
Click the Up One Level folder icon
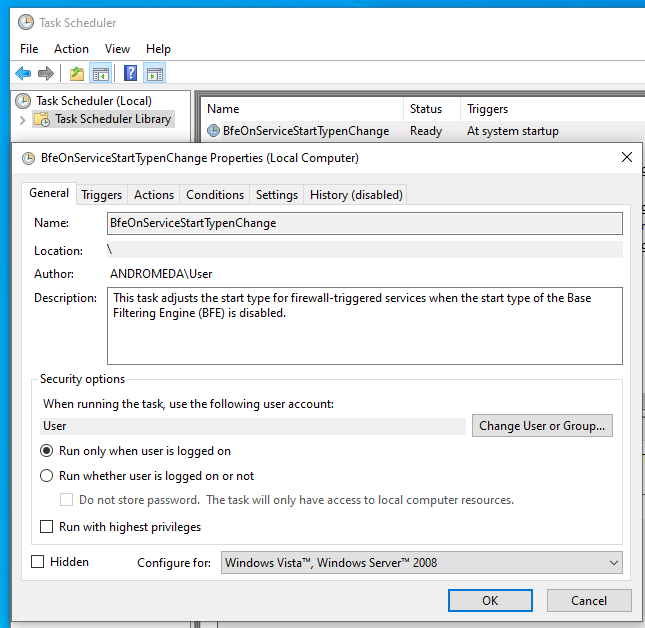[x=77, y=74]
